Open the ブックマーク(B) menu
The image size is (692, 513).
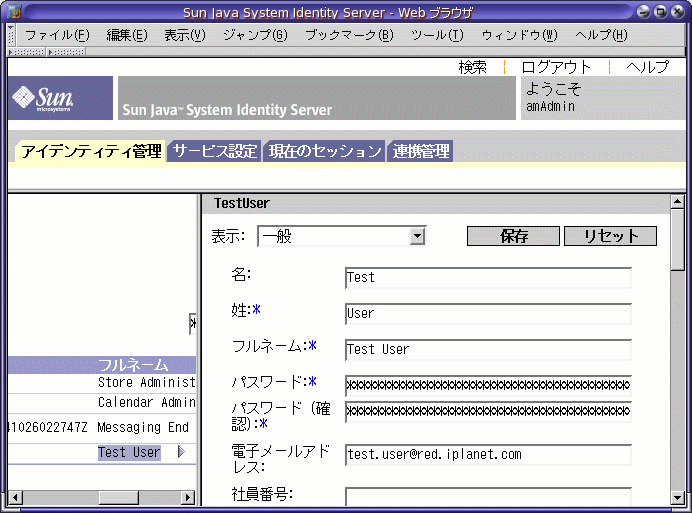349,35
